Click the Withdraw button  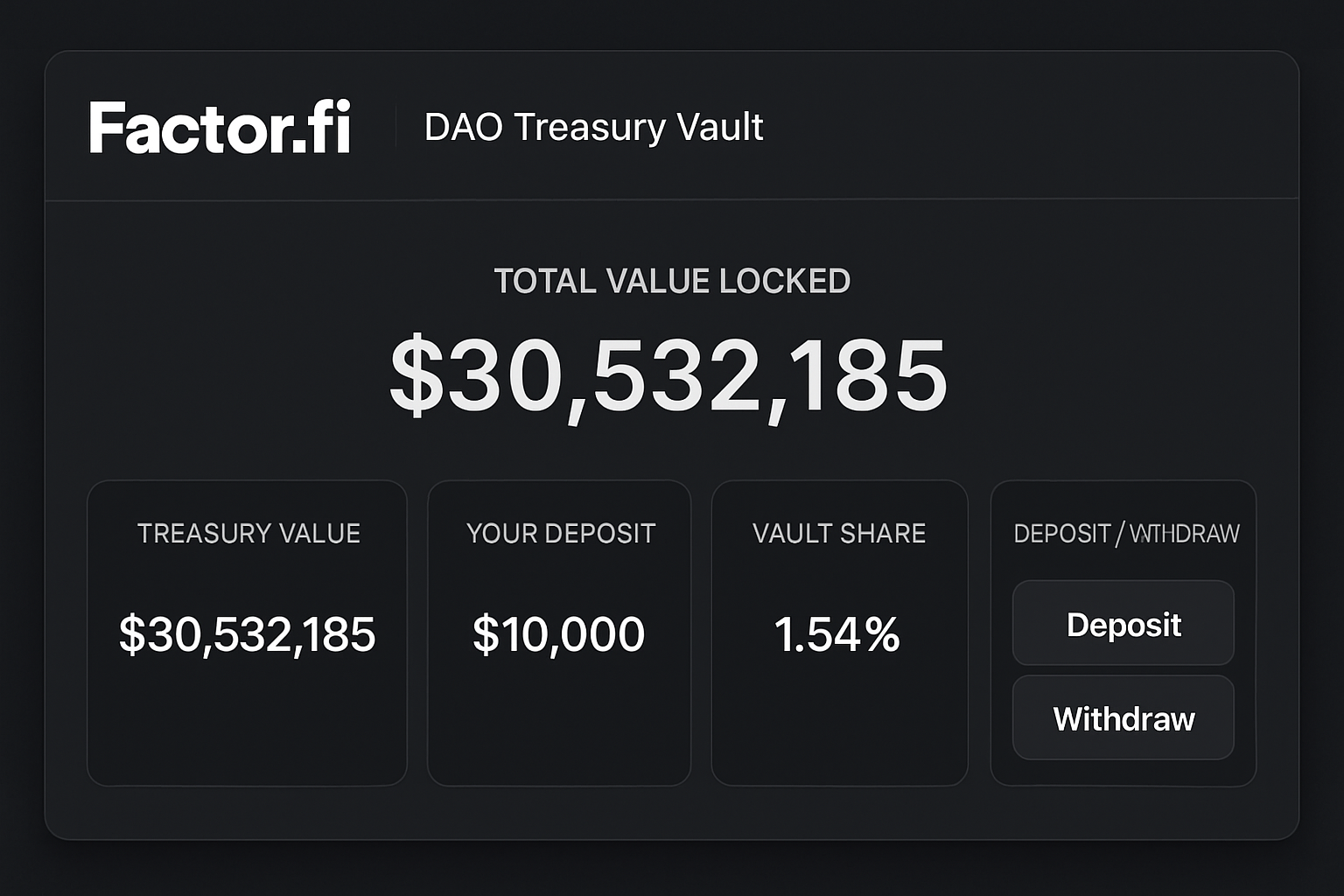[1123, 717]
